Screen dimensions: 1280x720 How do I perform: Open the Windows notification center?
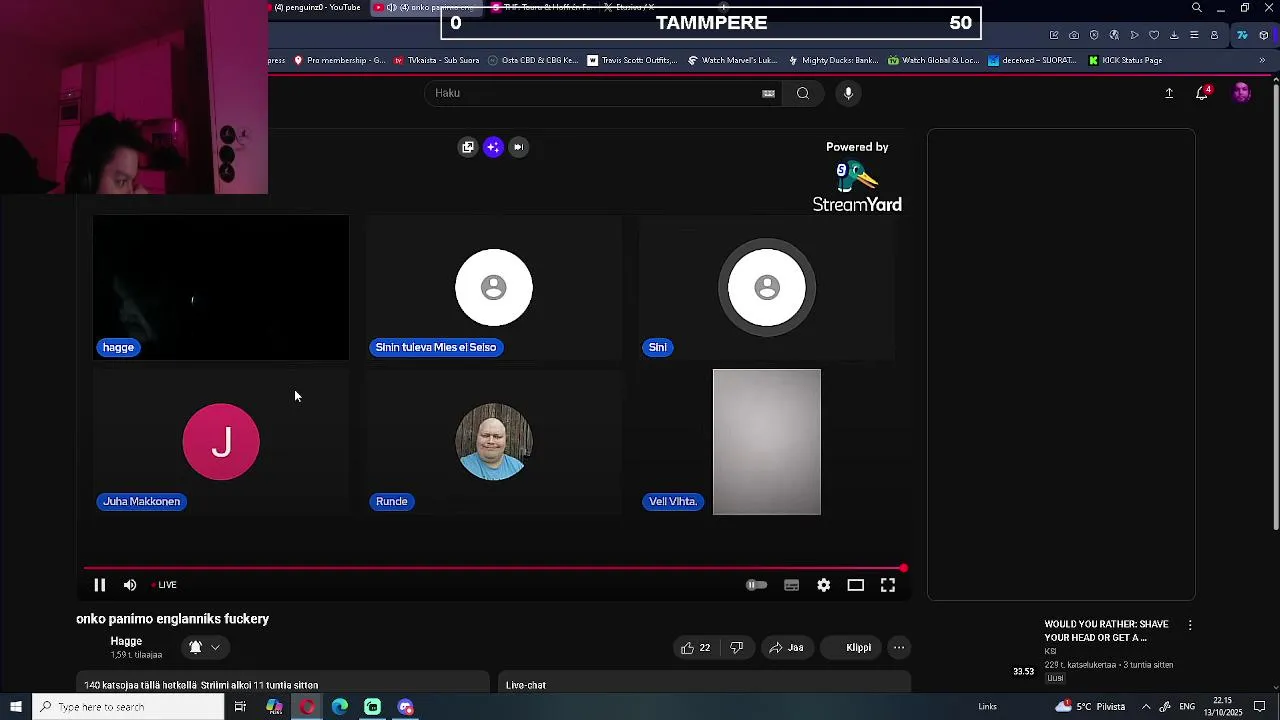coord(1260,707)
